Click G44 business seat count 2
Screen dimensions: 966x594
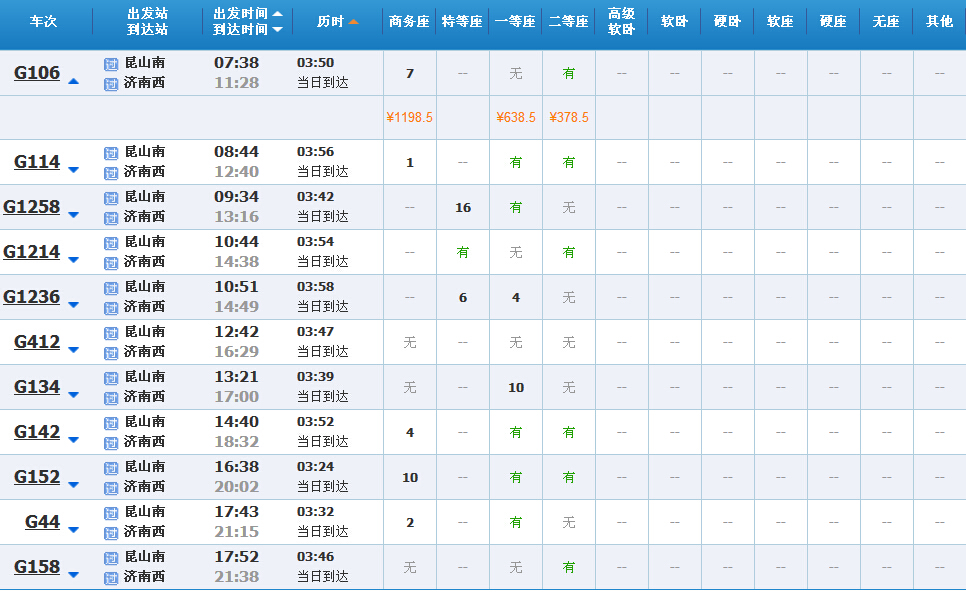(410, 523)
